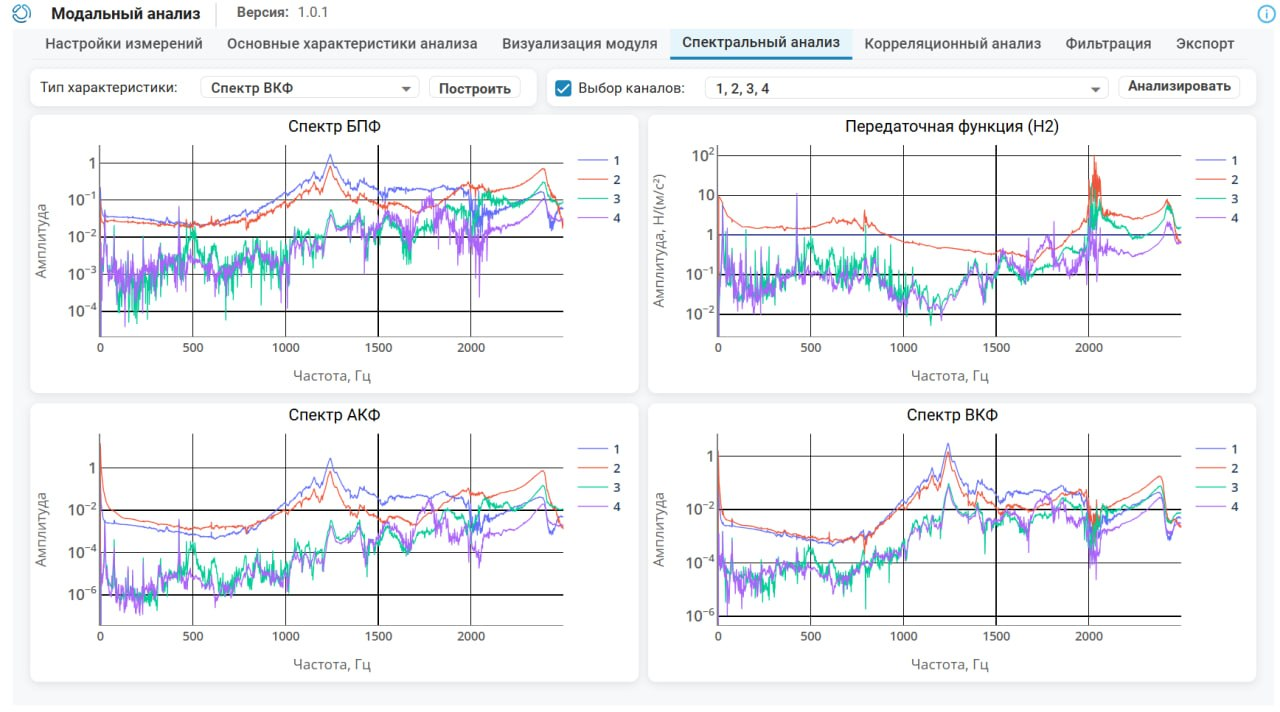Toggle channel 3 in 'Спектр АКФ' legend

point(600,487)
